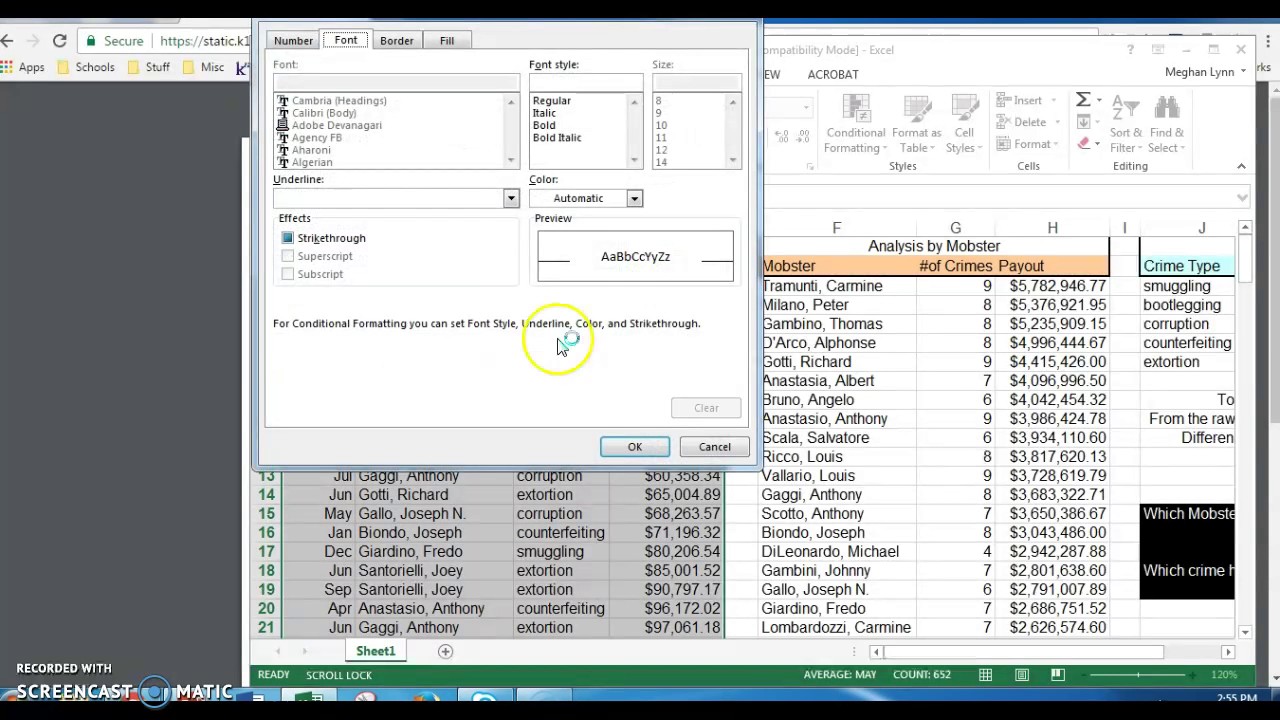The height and width of the screenshot is (720, 1280).
Task: Add a new sheet with the plus icon
Action: pyautogui.click(x=445, y=651)
